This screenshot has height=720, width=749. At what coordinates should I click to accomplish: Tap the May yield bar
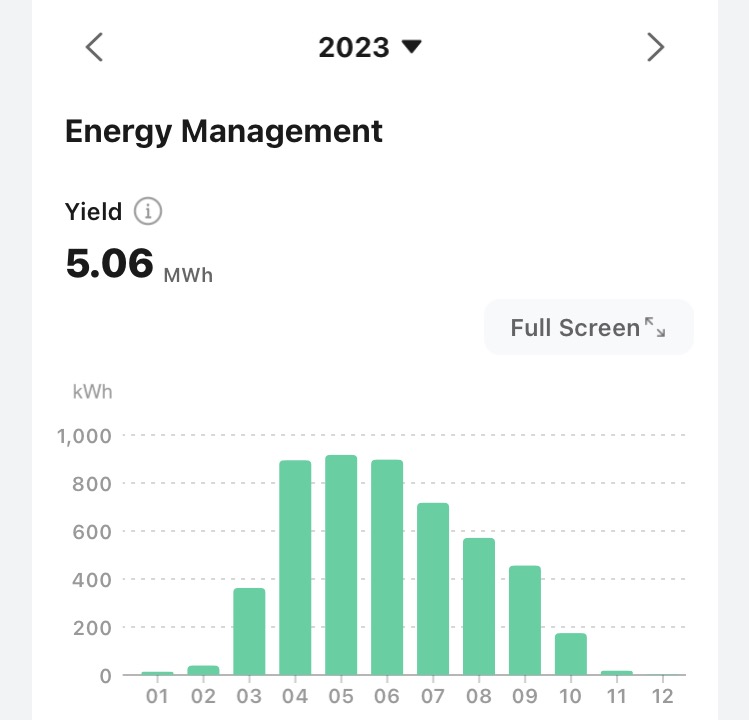(341, 565)
